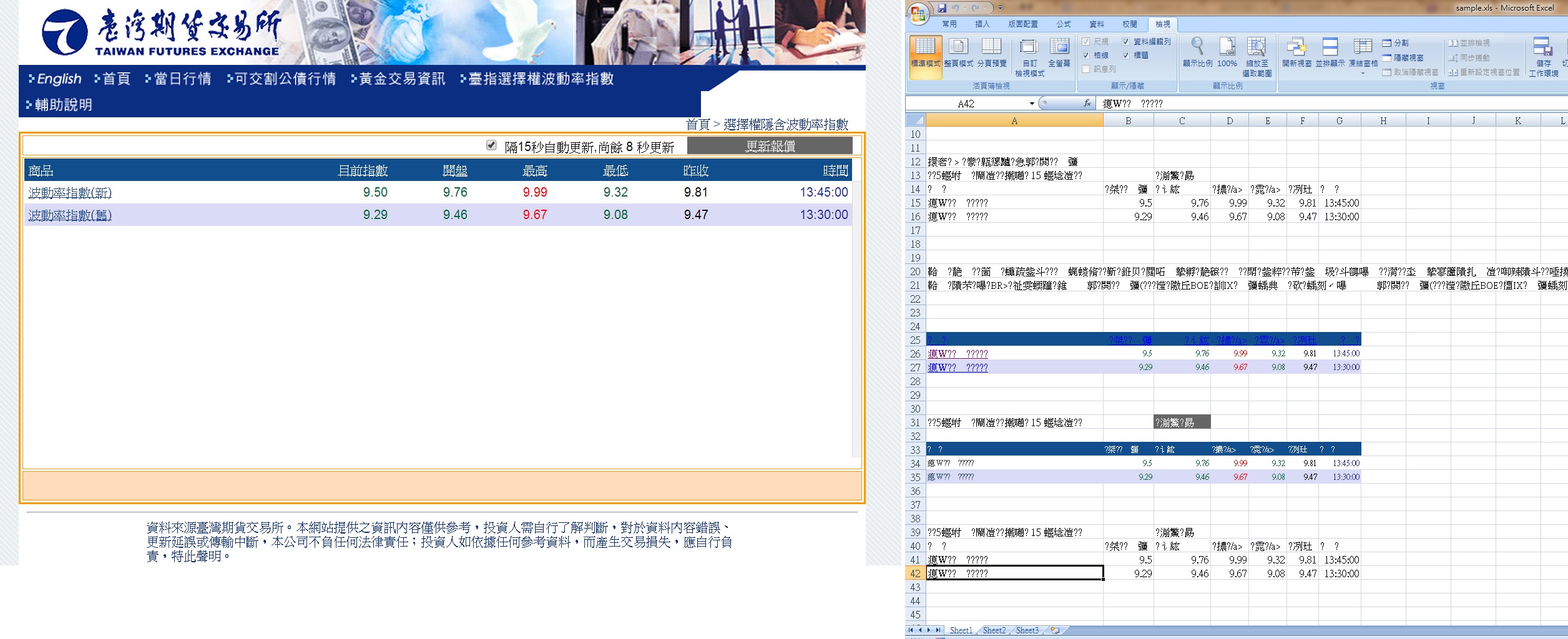The width and height of the screenshot is (1568, 639).
Task: Click the Redo arrow in Excel
Action: [975, 8]
